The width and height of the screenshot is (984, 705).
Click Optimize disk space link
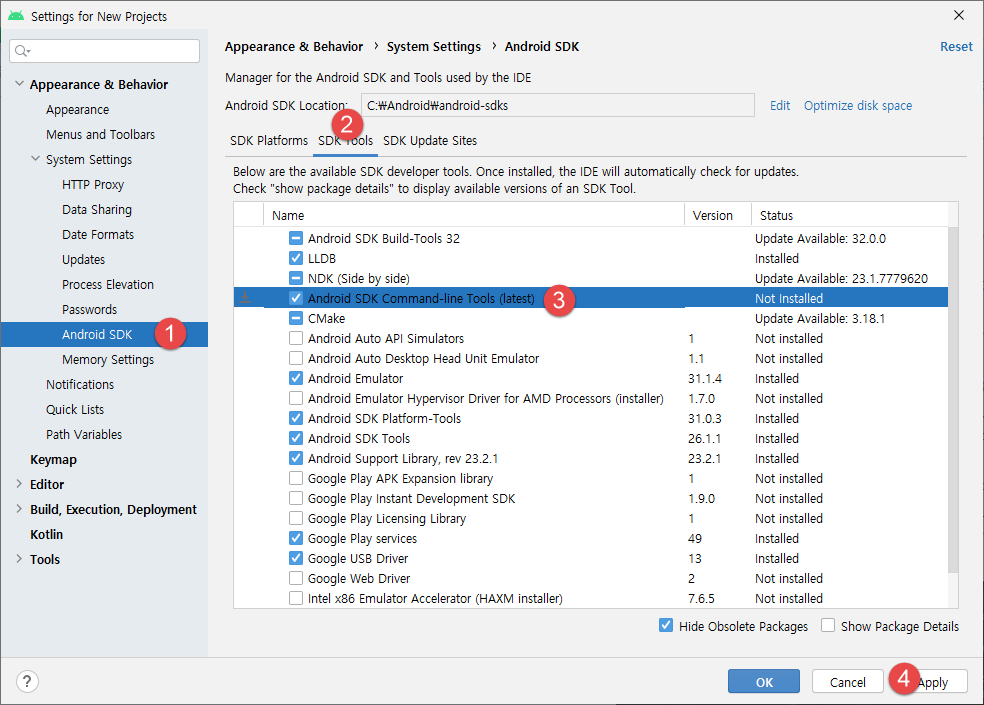[858, 105]
